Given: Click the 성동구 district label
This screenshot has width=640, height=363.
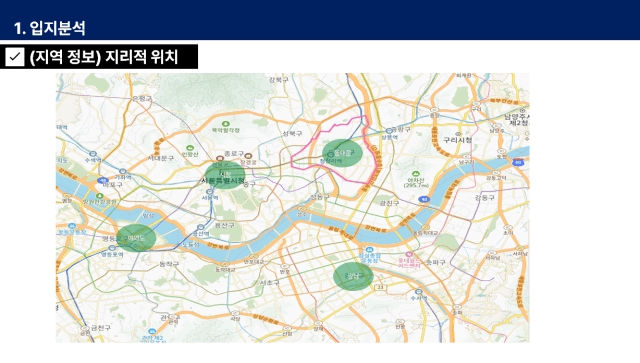Looking at the screenshot, I should tap(320, 197).
